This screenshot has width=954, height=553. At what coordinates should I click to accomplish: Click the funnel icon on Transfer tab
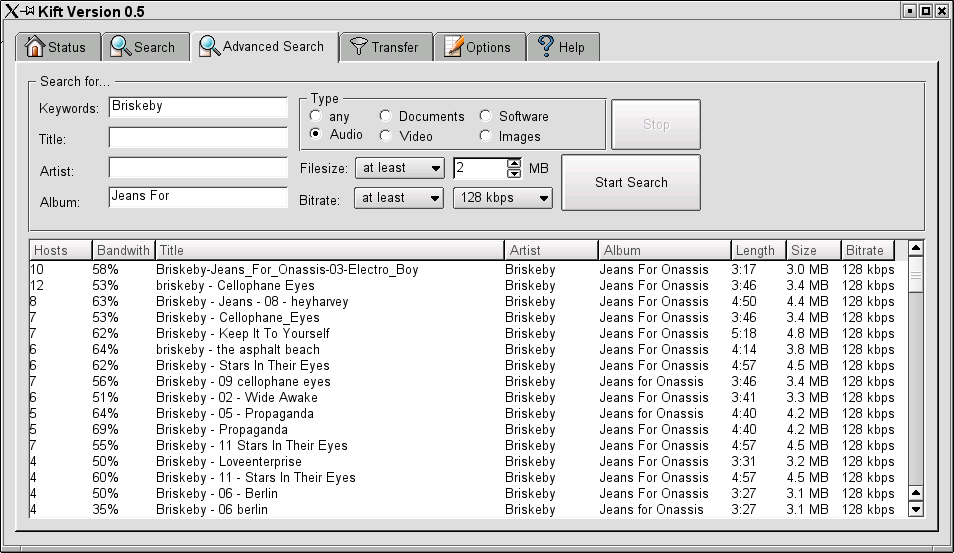358,47
